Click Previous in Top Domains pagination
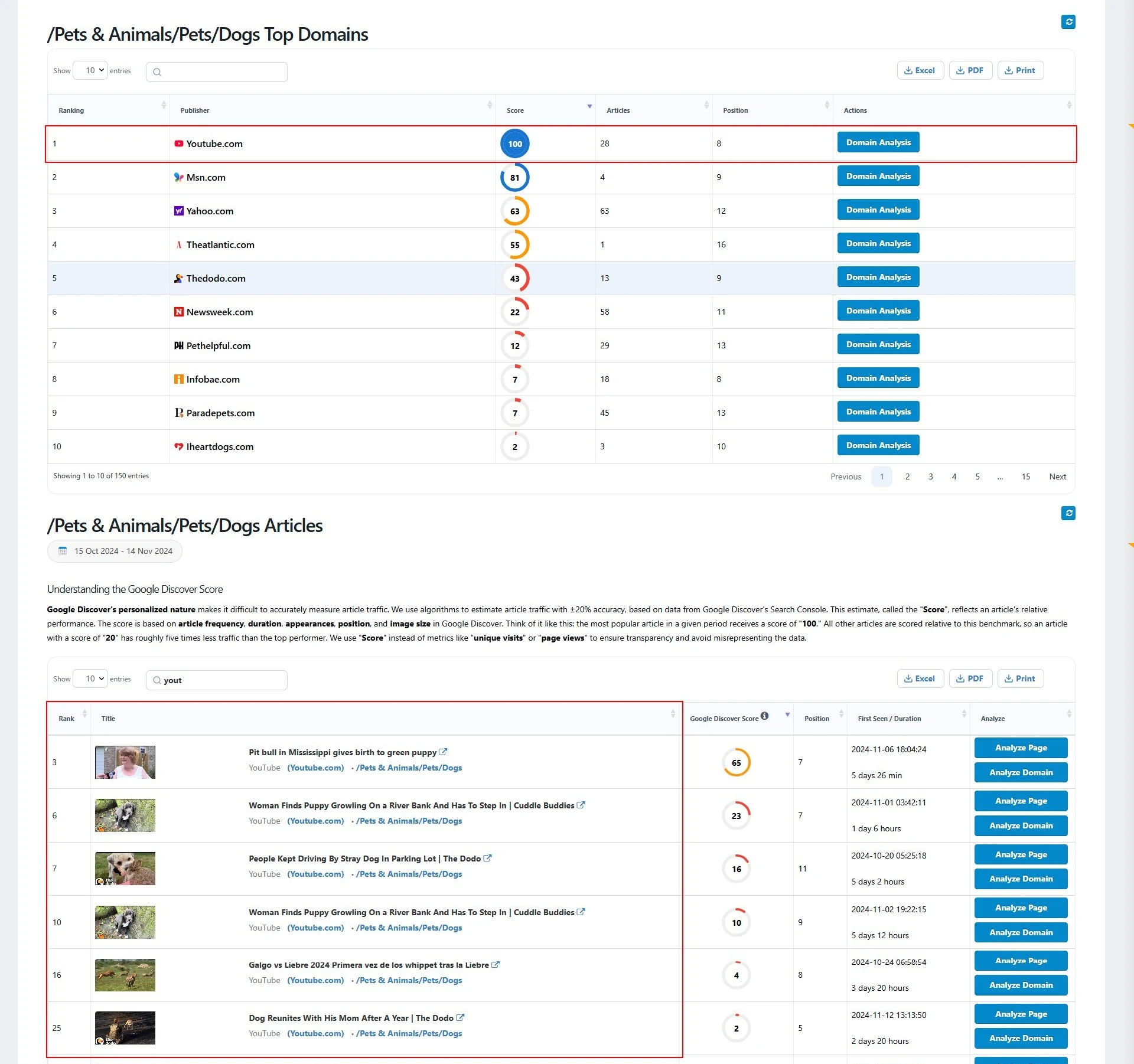 846,476
